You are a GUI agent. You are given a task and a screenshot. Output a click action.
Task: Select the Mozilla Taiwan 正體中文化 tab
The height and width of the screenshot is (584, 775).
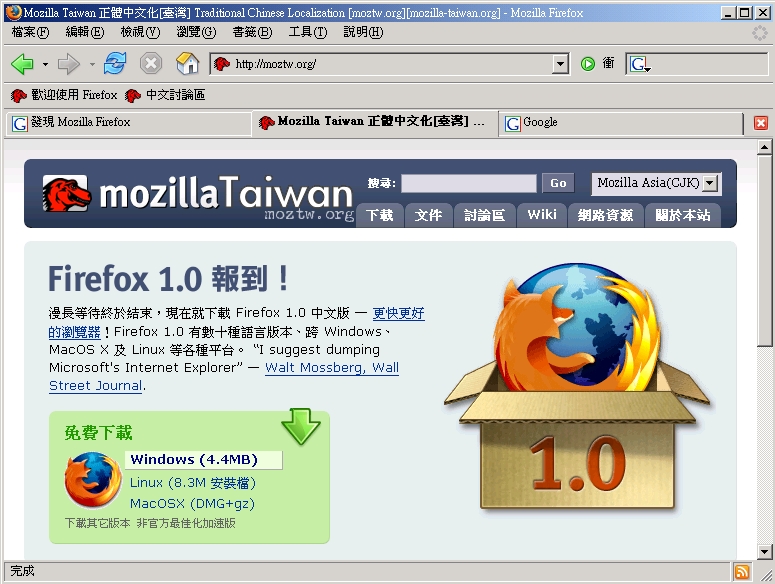pos(375,122)
